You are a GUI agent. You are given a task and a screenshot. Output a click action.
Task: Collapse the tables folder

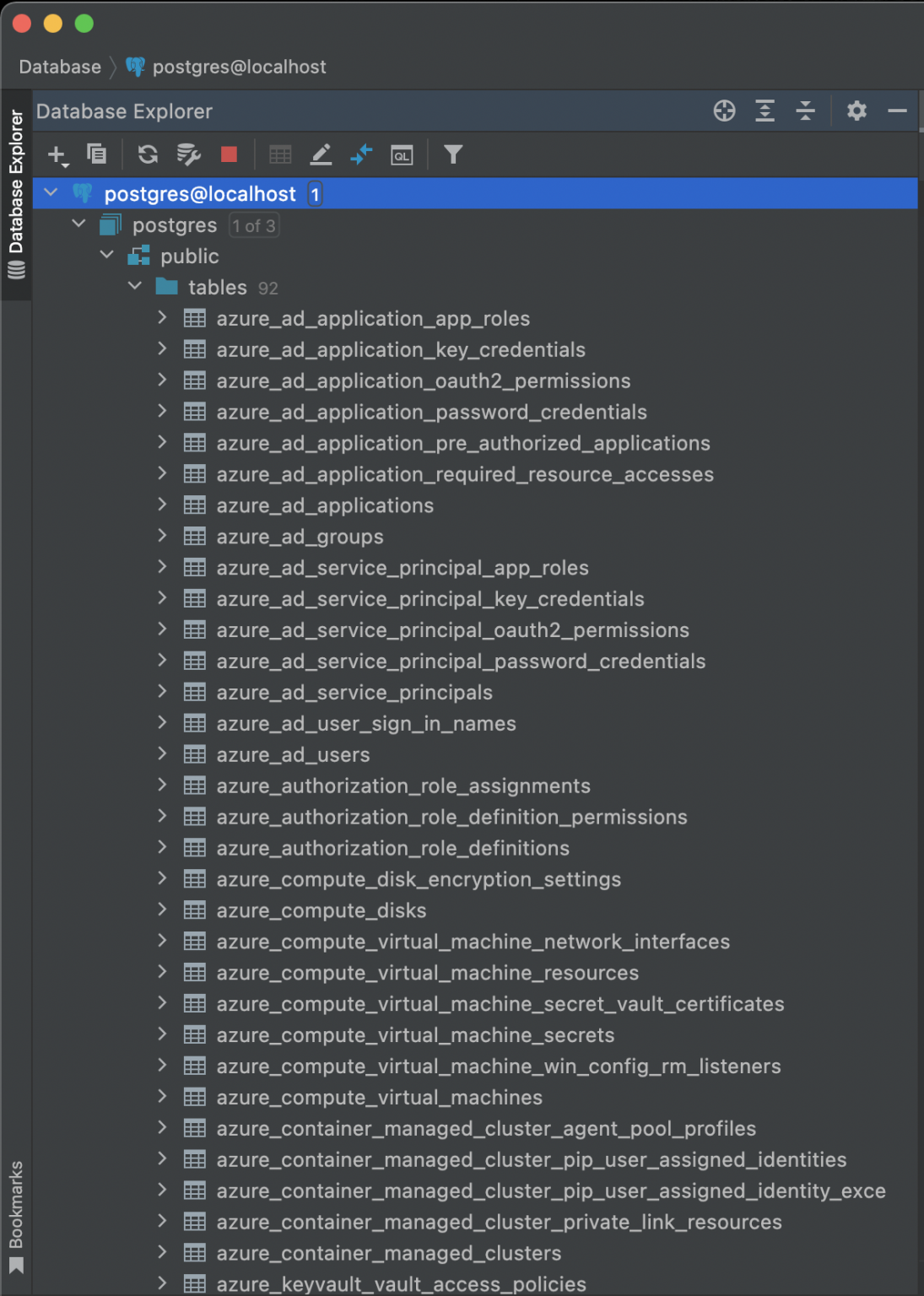coord(135,286)
